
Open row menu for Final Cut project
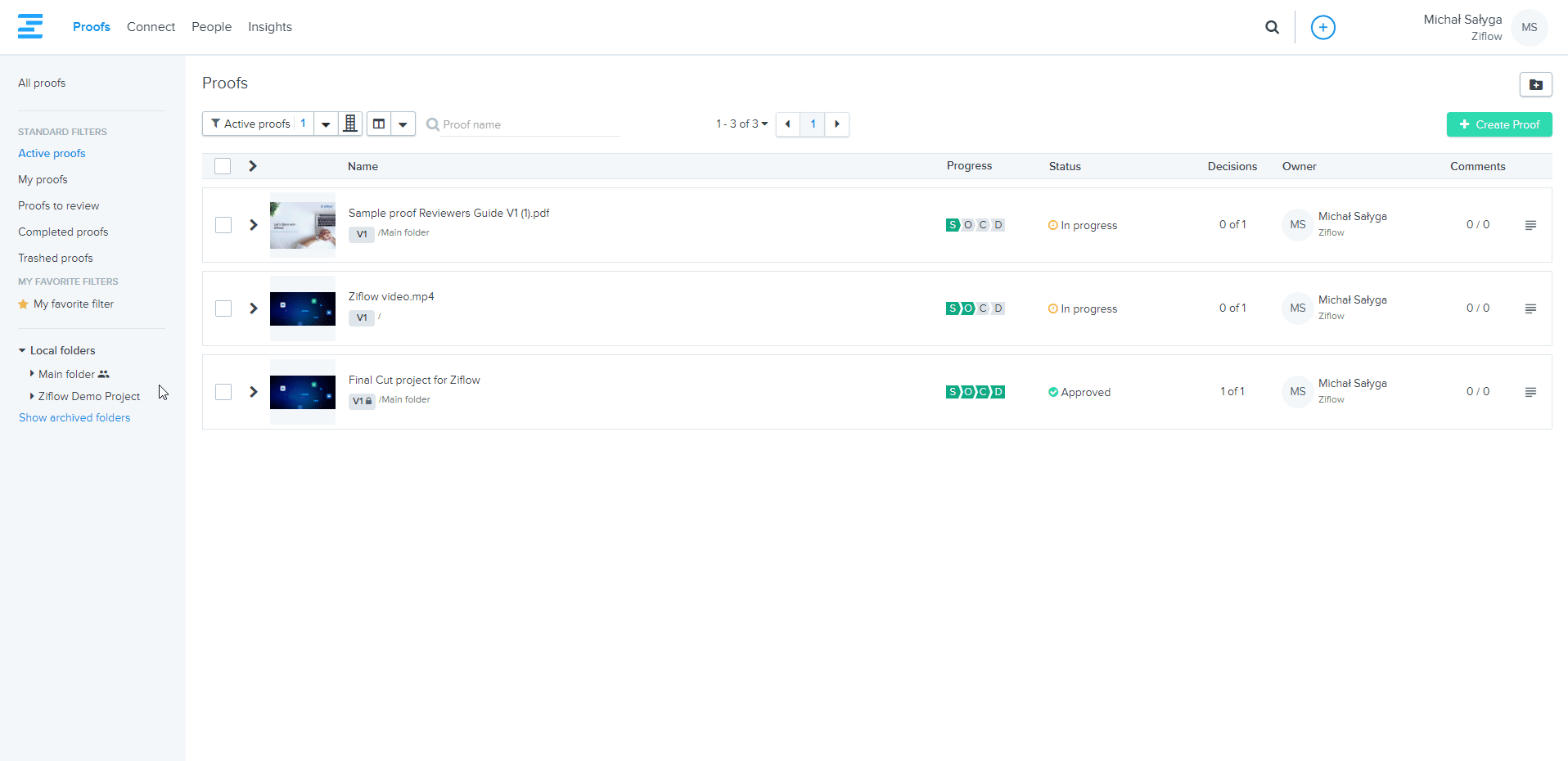tap(1530, 392)
